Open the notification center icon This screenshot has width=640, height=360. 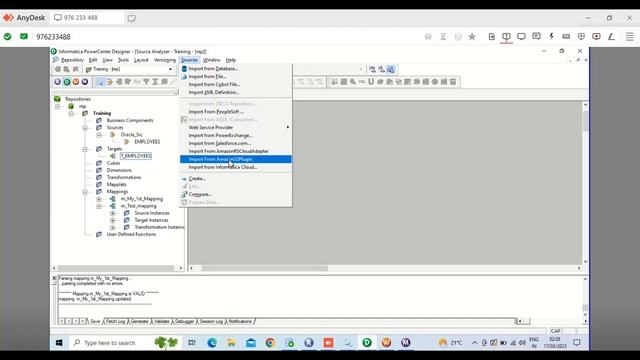[577, 343]
